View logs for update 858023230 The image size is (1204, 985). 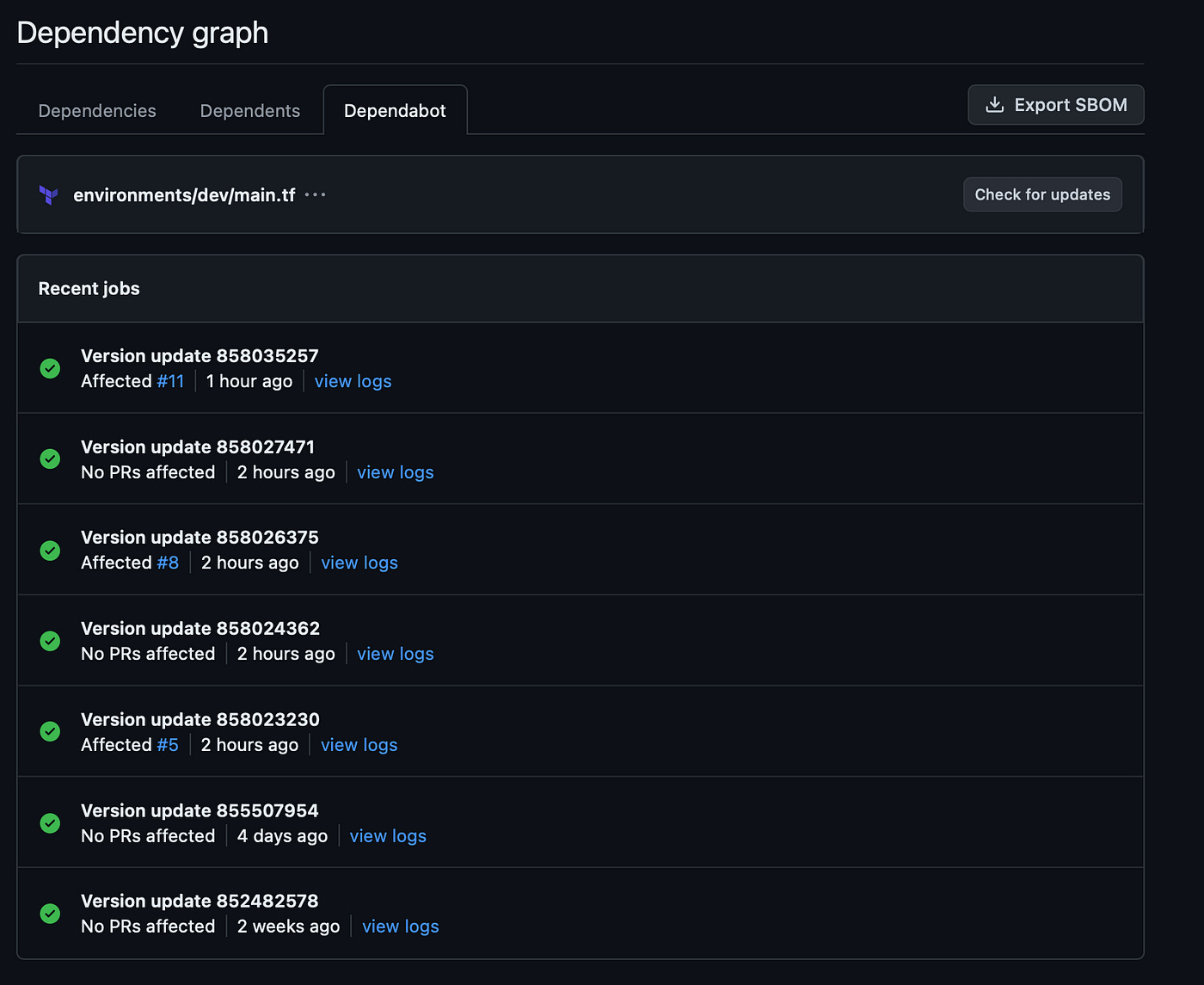click(x=359, y=745)
